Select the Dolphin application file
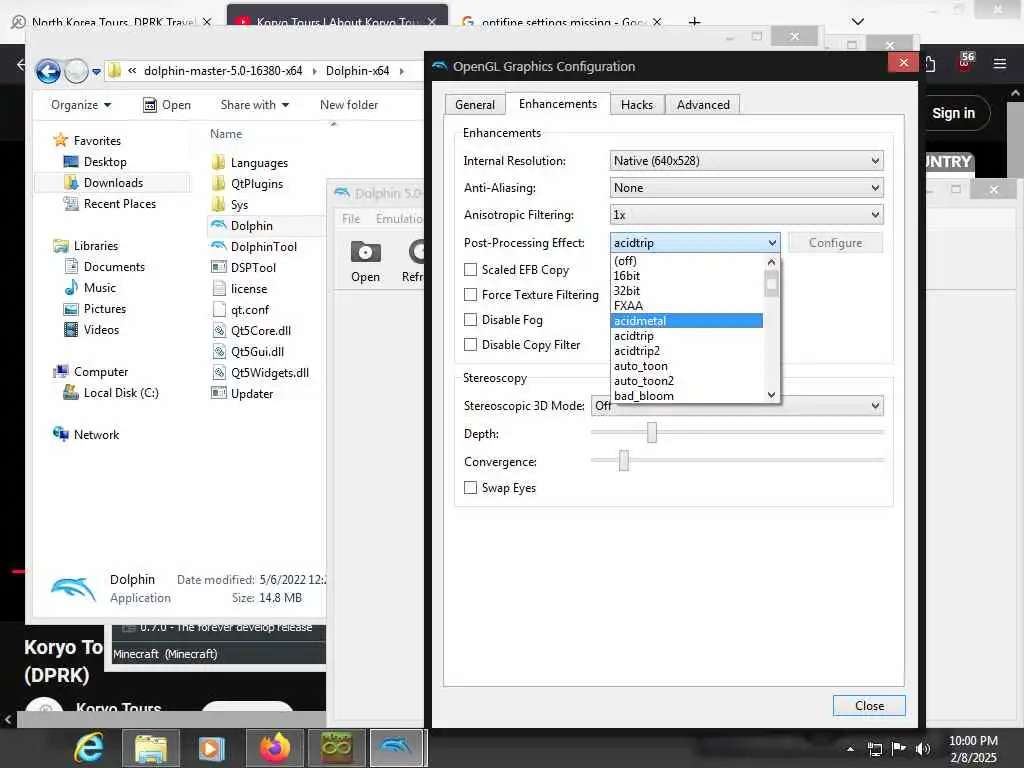The width and height of the screenshot is (1024, 768). pos(251,225)
